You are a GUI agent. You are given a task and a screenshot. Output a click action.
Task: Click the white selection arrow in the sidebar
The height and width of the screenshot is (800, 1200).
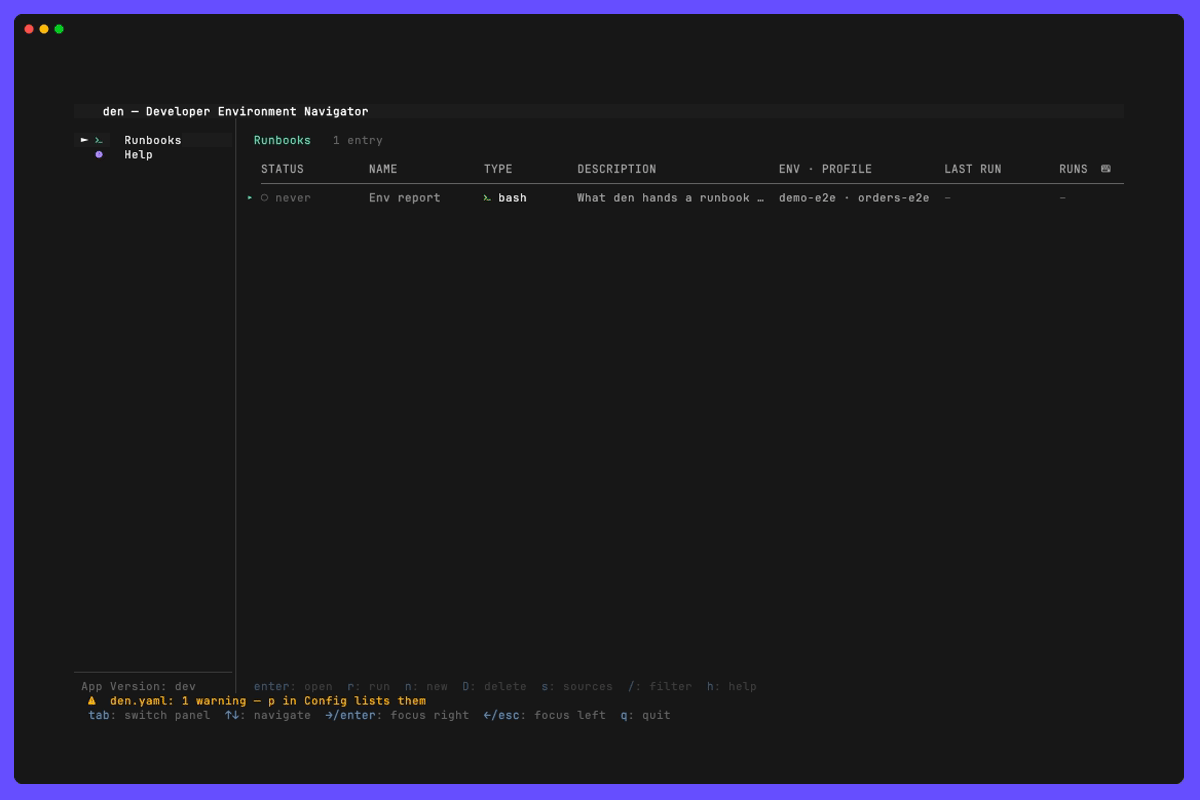84,140
